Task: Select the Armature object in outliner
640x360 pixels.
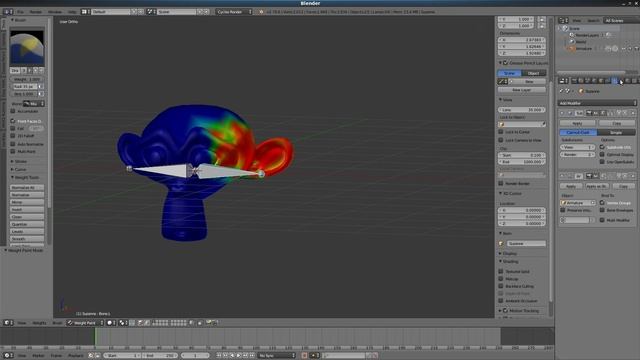Action: pos(583,49)
